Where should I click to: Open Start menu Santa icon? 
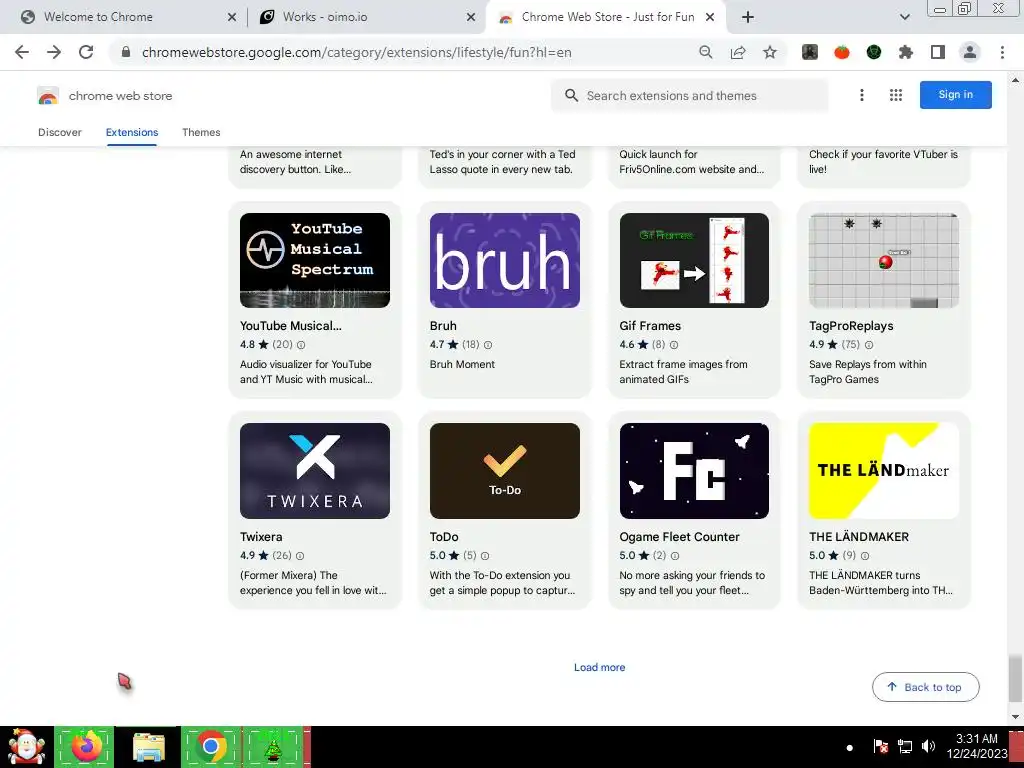pos(26,746)
